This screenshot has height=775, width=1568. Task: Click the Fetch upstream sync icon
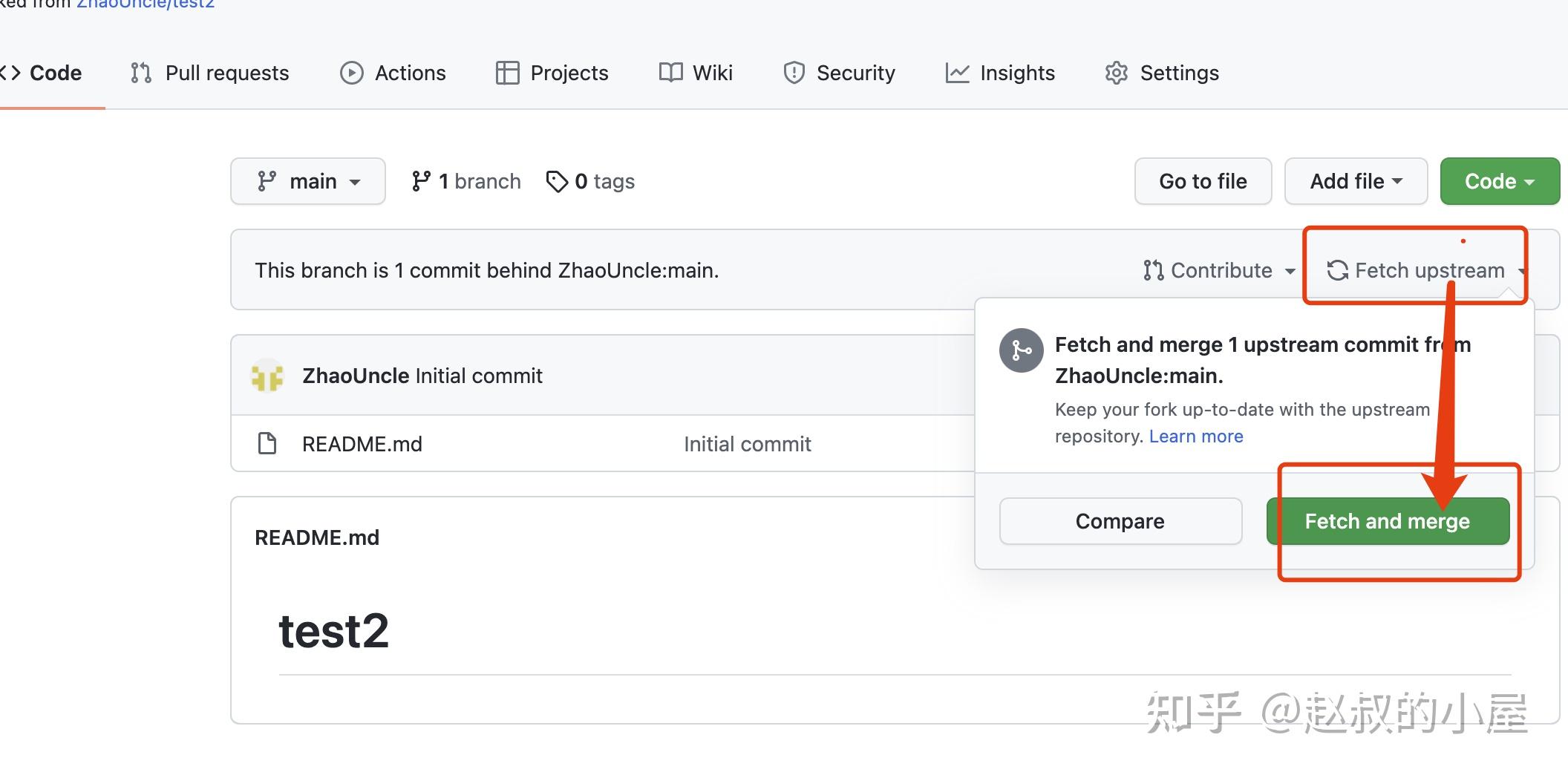pos(1338,270)
